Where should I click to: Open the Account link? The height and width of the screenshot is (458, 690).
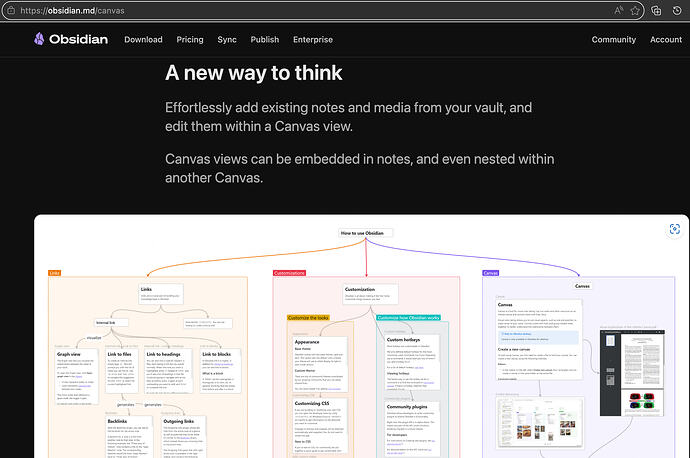pyautogui.click(x=665, y=40)
